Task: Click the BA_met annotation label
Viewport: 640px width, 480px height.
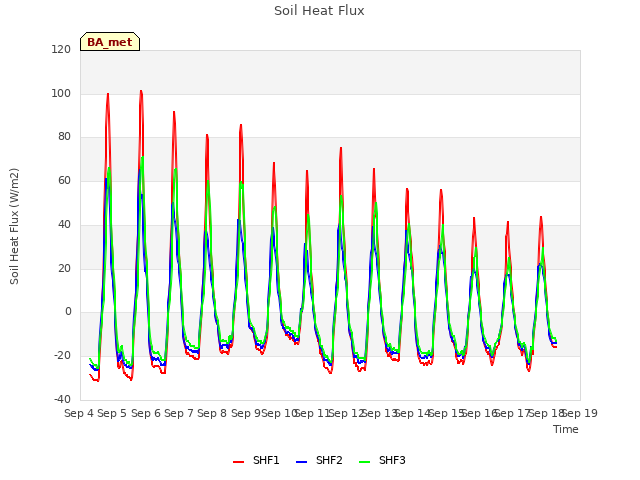Action: pyautogui.click(x=110, y=42)
